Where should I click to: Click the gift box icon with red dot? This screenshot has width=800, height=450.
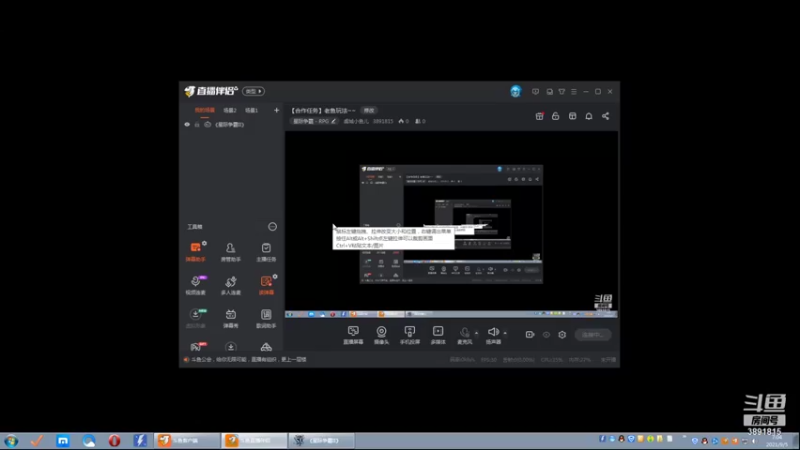click(539, 116)
